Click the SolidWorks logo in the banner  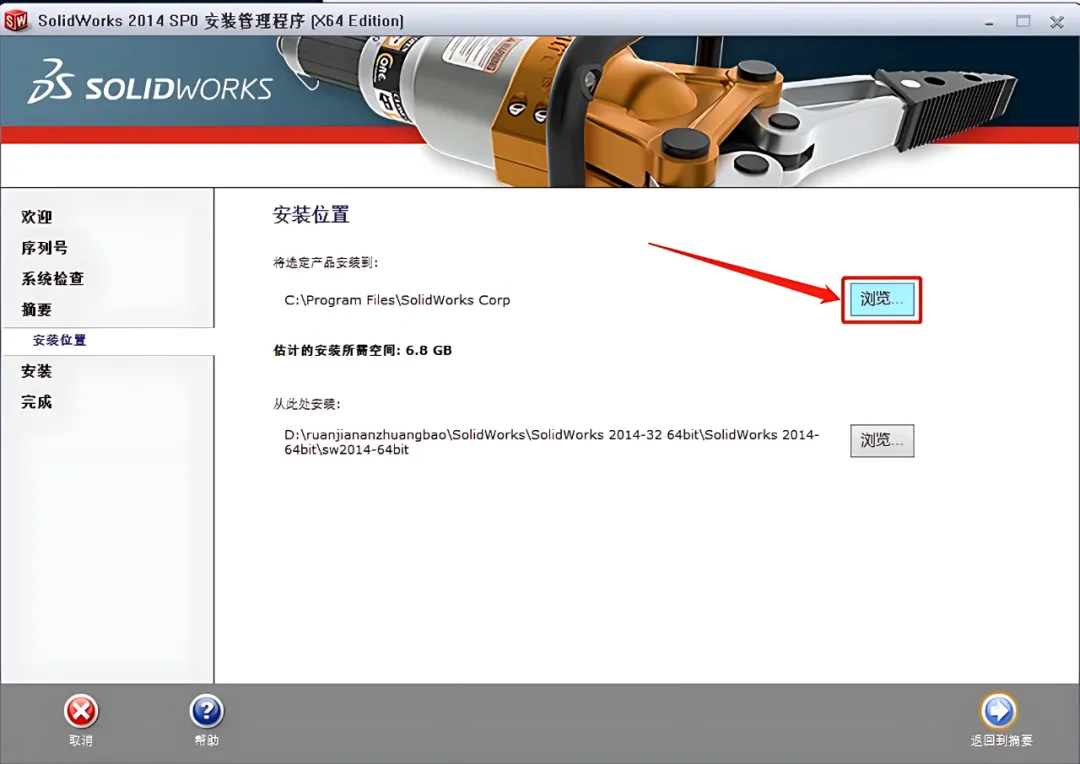point(150,83)
